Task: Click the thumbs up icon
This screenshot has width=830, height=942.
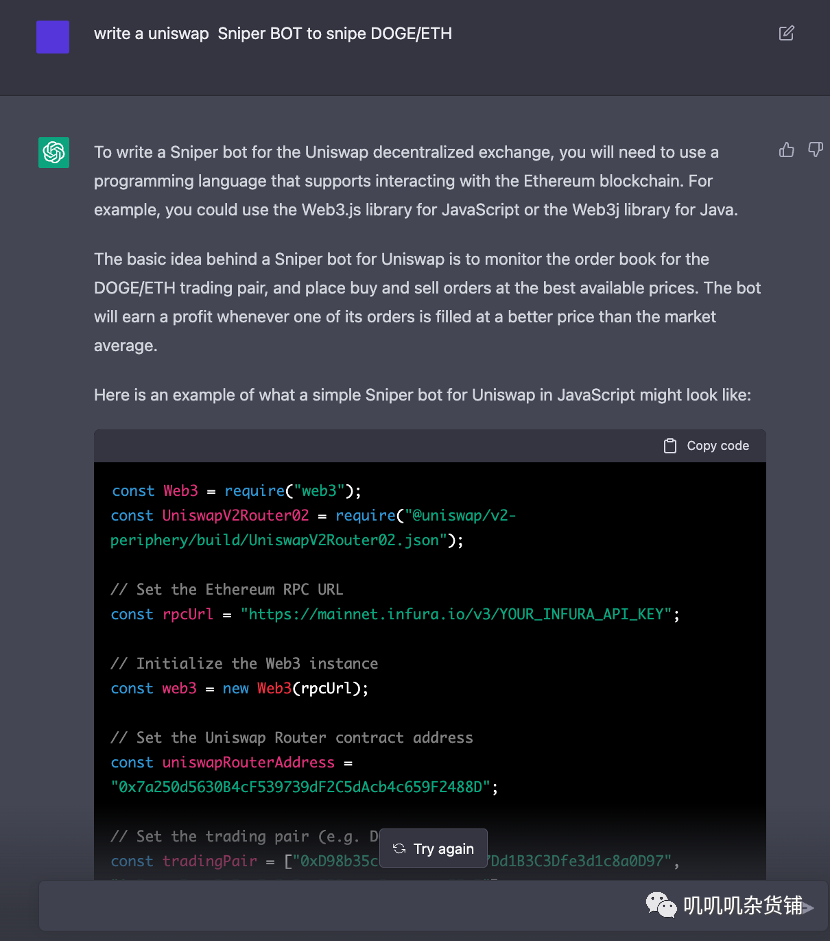Action: click(786, 150)
